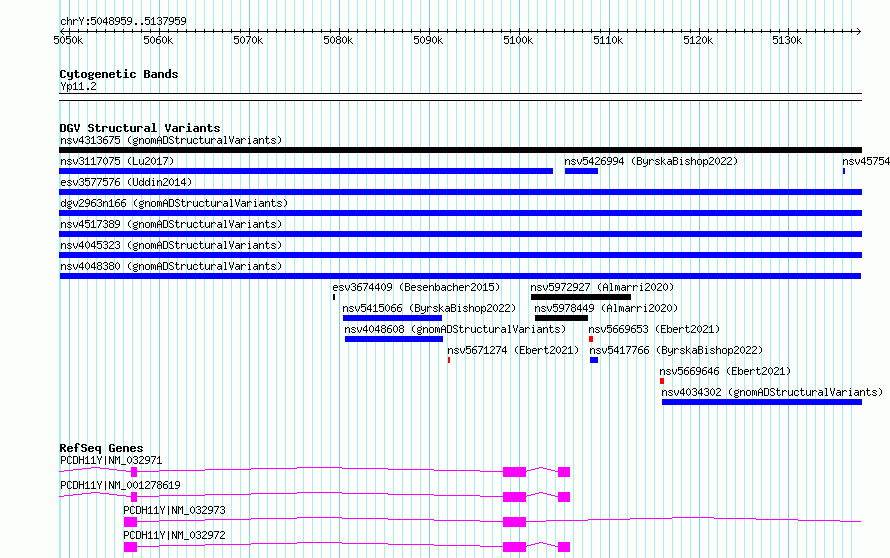Select small blue nsv5417766 (ByrskaBishop2022) bar
The width and height of the screenshot is (890, 558).
tap(594, 360)
